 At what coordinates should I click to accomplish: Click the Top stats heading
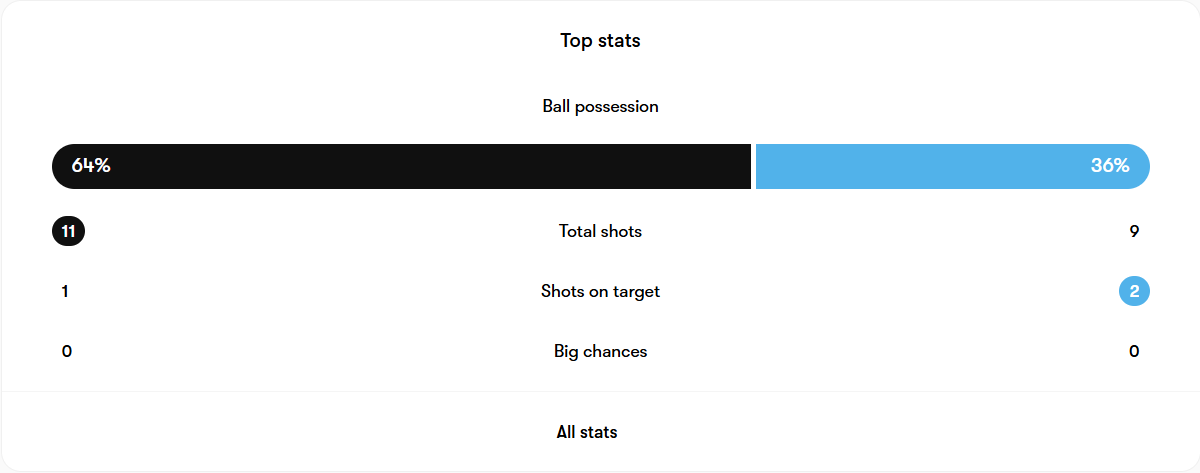(x=600, y=41)
